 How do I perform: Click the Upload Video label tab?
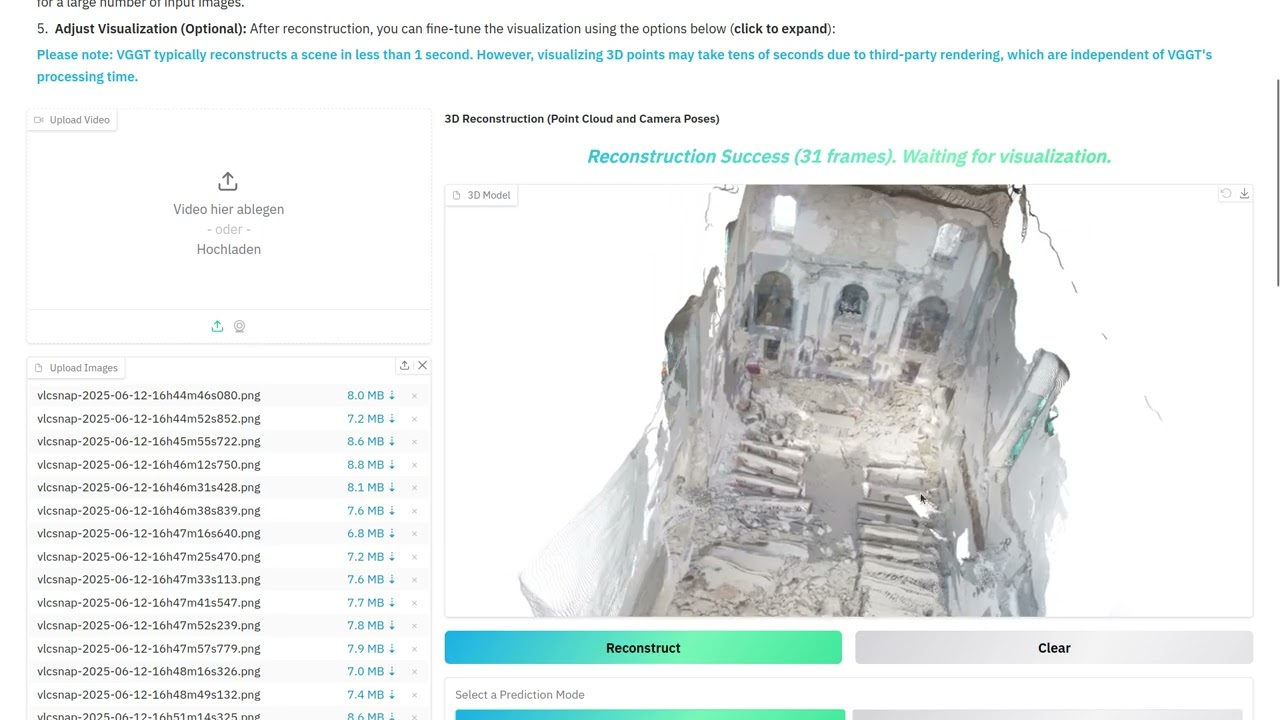72,120
